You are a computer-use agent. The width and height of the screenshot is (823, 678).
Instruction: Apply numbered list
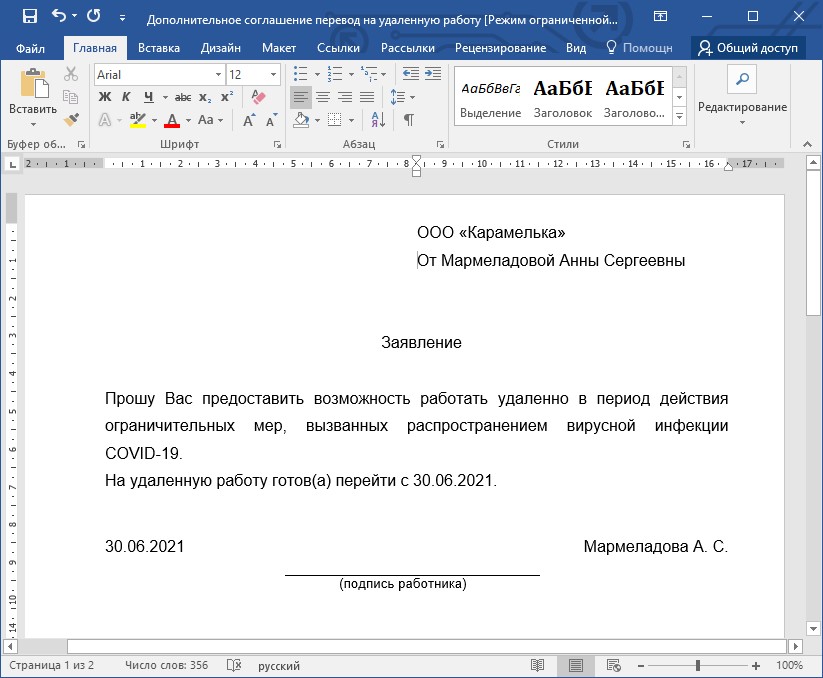pos(334,74)
